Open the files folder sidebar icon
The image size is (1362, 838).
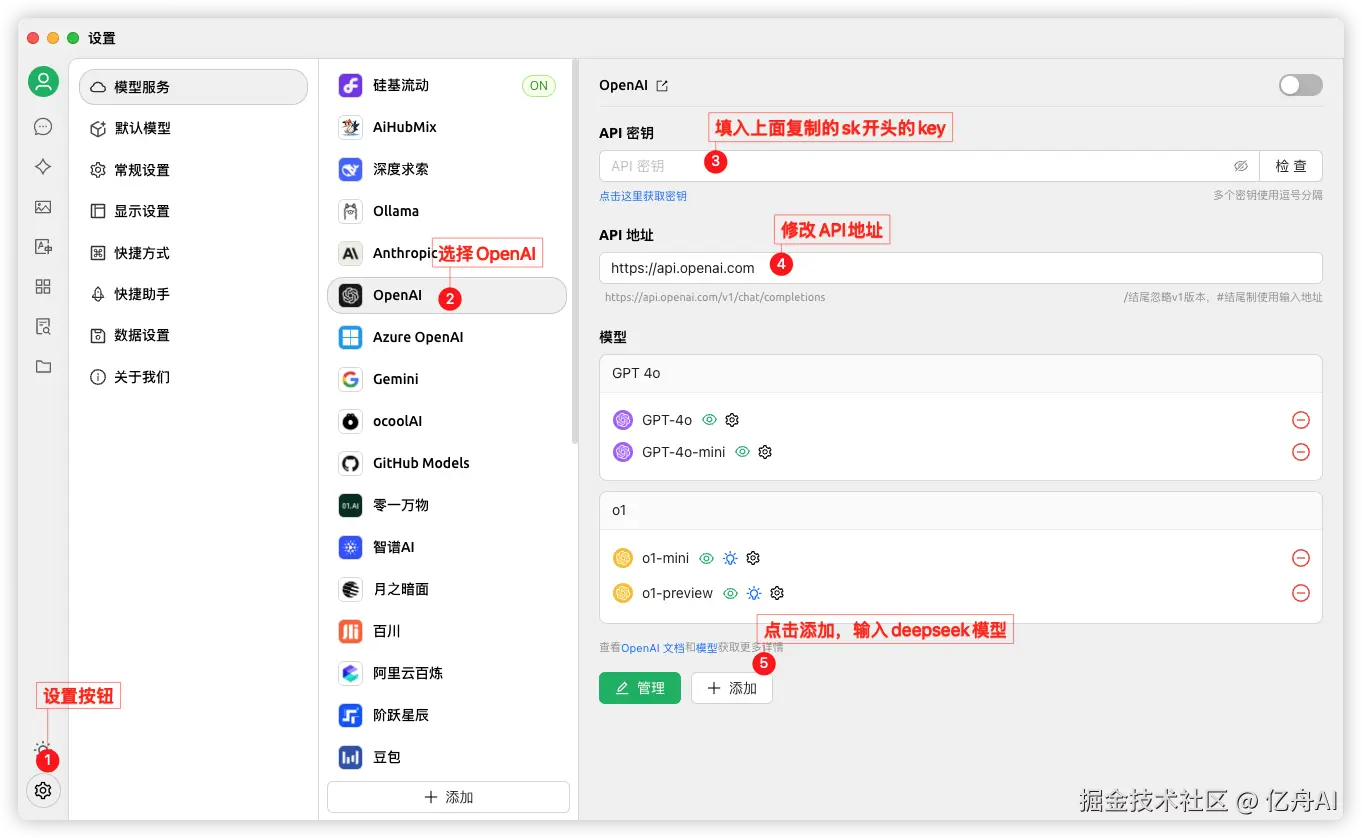pyautogui.click(x=43, y=367)
